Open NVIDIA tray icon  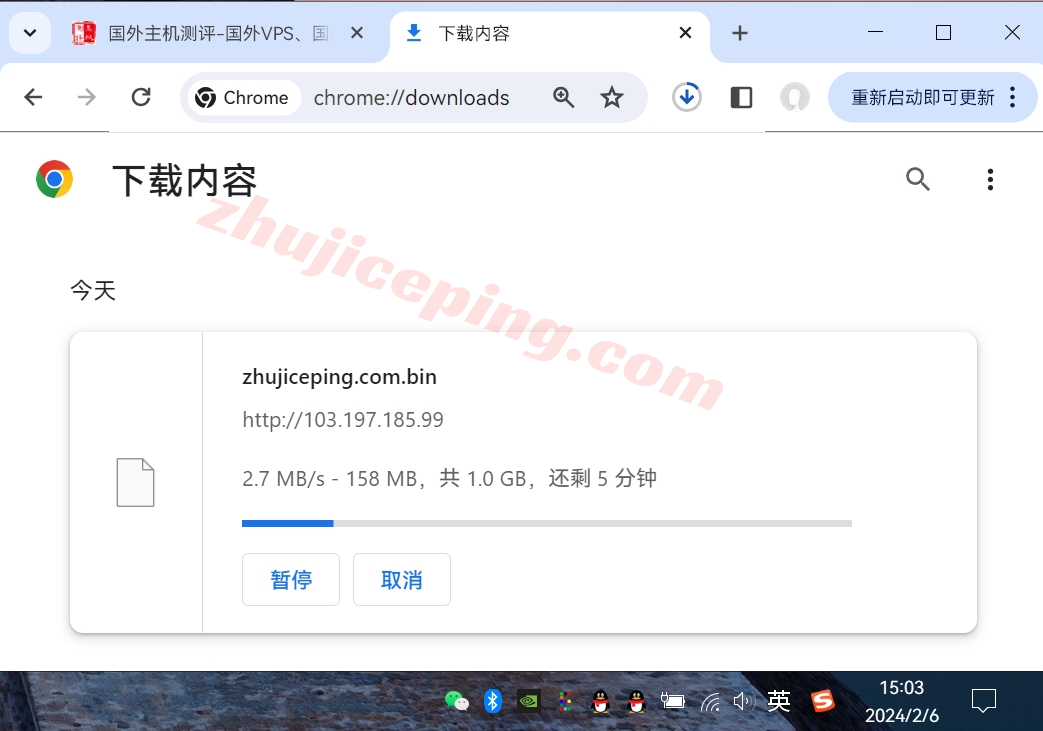[x=529, y=701]
